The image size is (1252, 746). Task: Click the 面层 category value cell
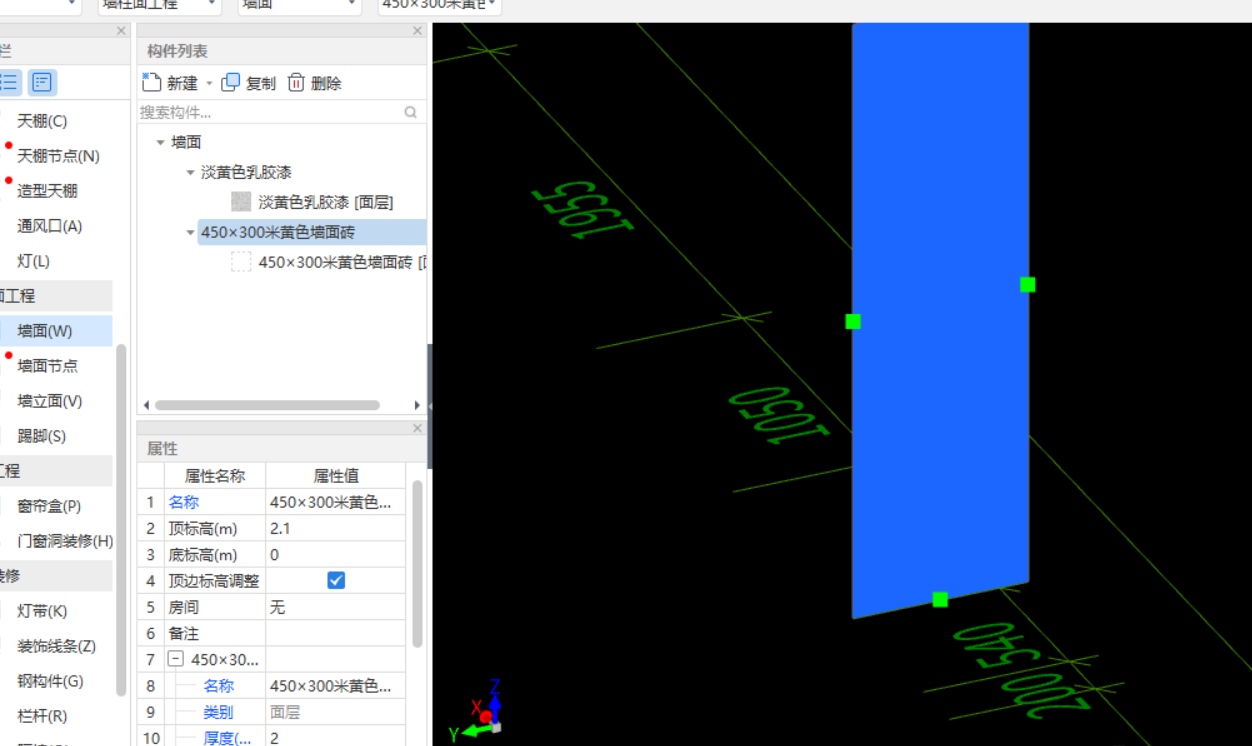tap(335, 712)
